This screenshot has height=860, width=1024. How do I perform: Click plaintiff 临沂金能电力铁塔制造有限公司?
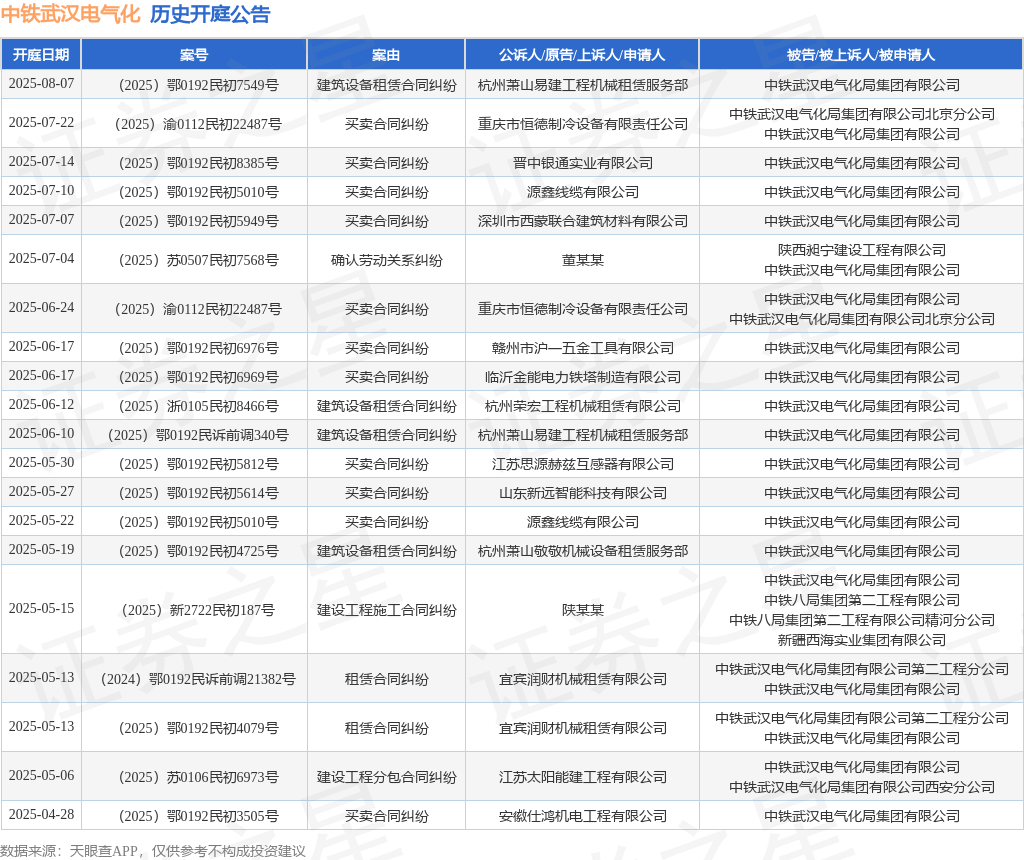point(583,377)
